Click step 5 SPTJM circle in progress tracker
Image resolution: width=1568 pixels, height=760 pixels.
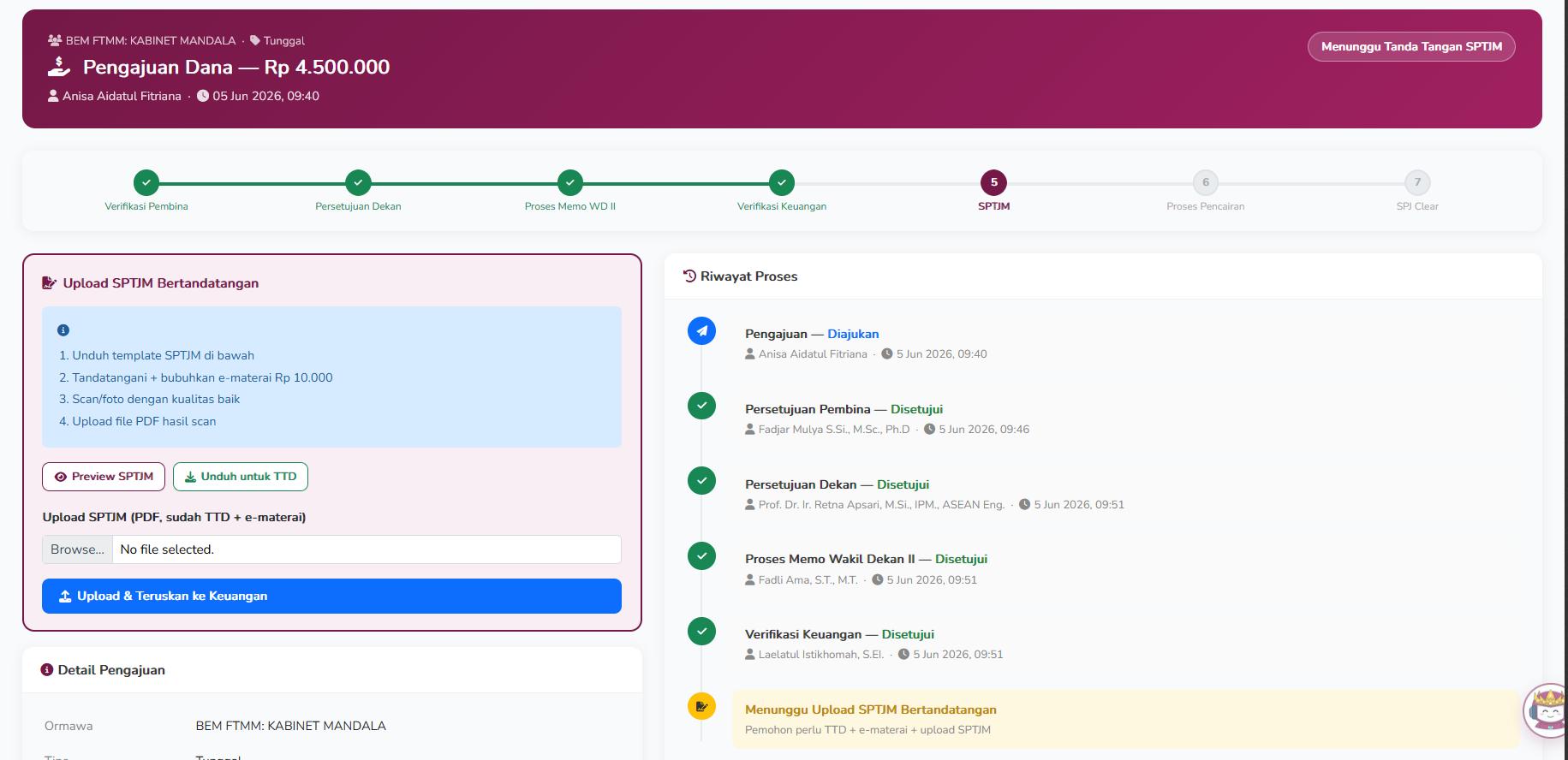point(993,182)
